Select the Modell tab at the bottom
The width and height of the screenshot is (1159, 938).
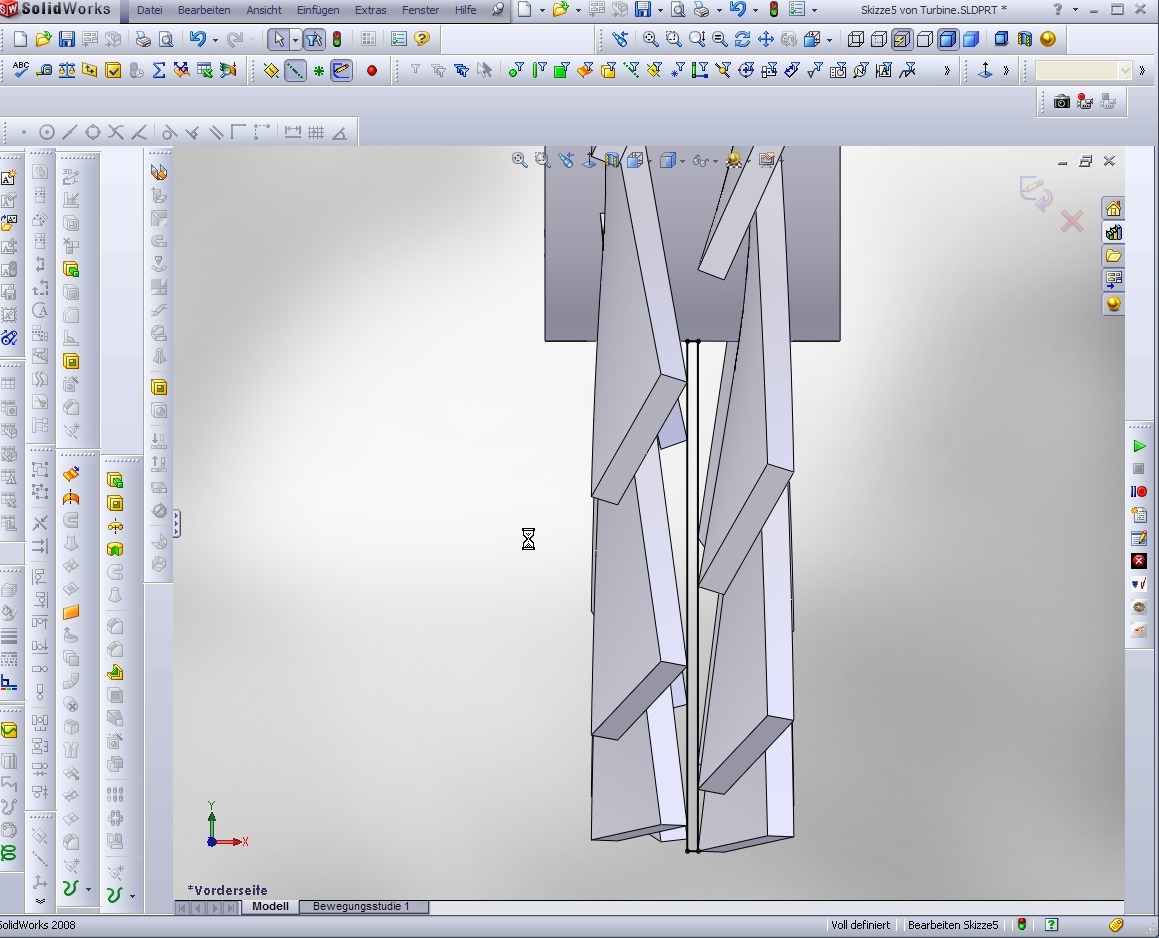(270, 907)
